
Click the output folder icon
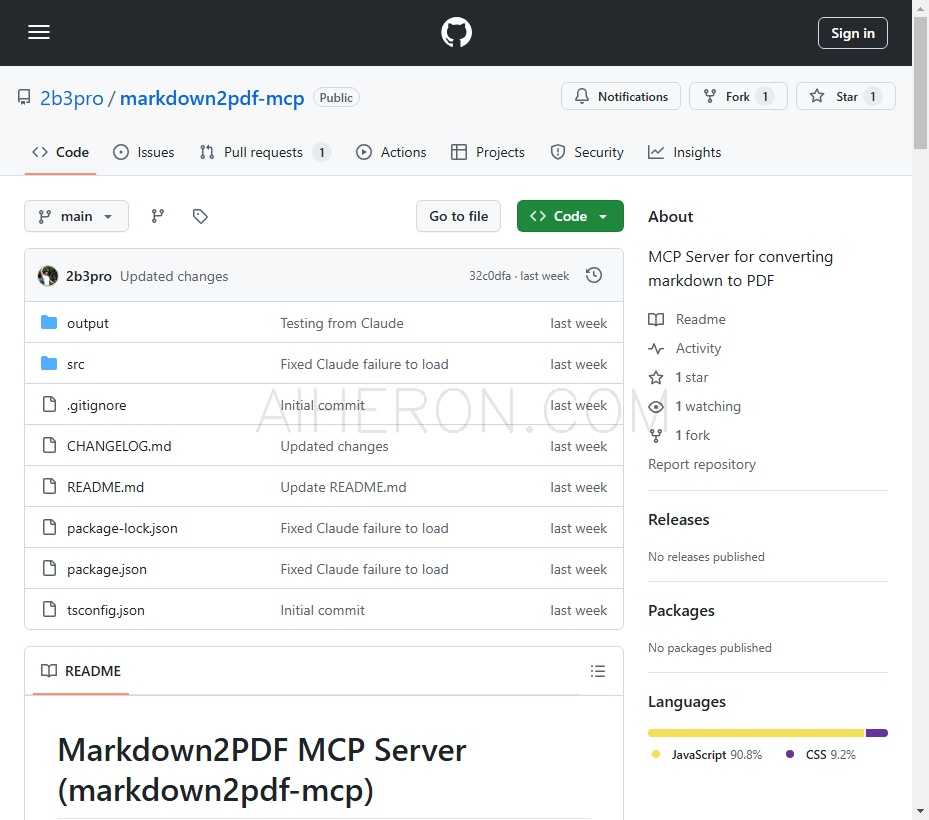click(x=49, y=322)
